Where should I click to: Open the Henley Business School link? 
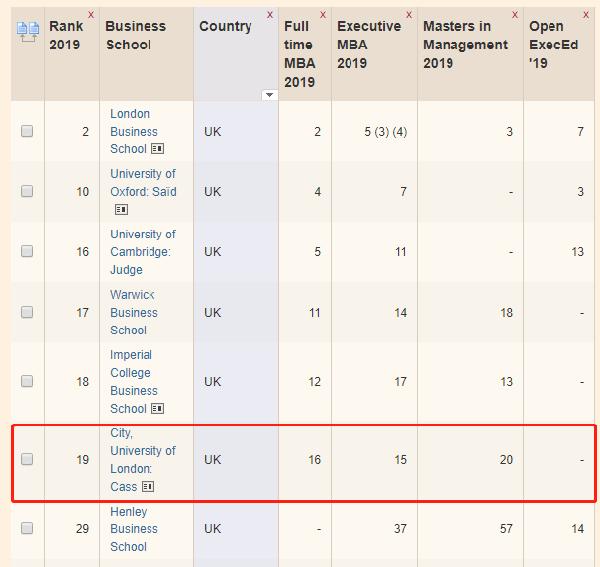pos(134,529)
